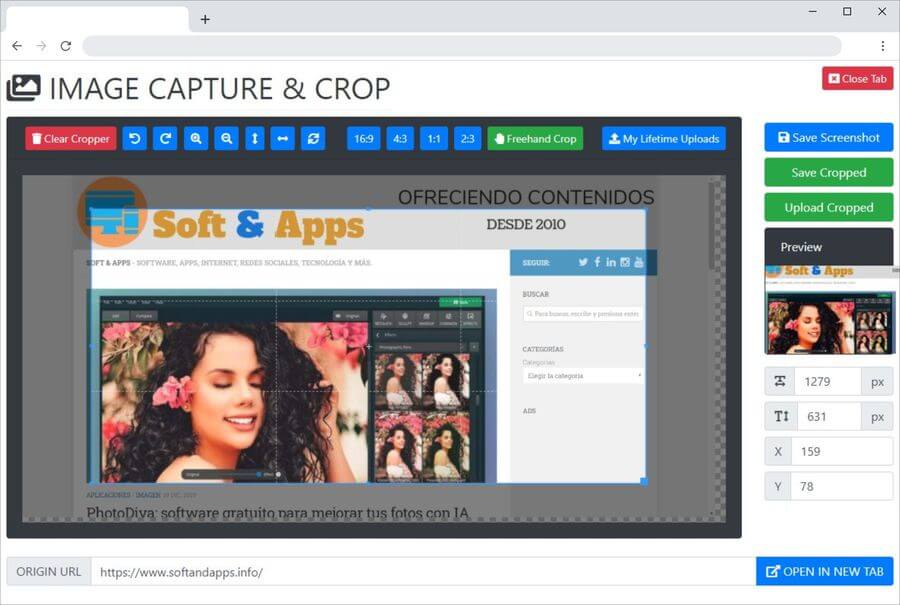Screen dimensions: 900x605
Task: Zoom in with the magnifier plus icon
Action: point(196,139)
